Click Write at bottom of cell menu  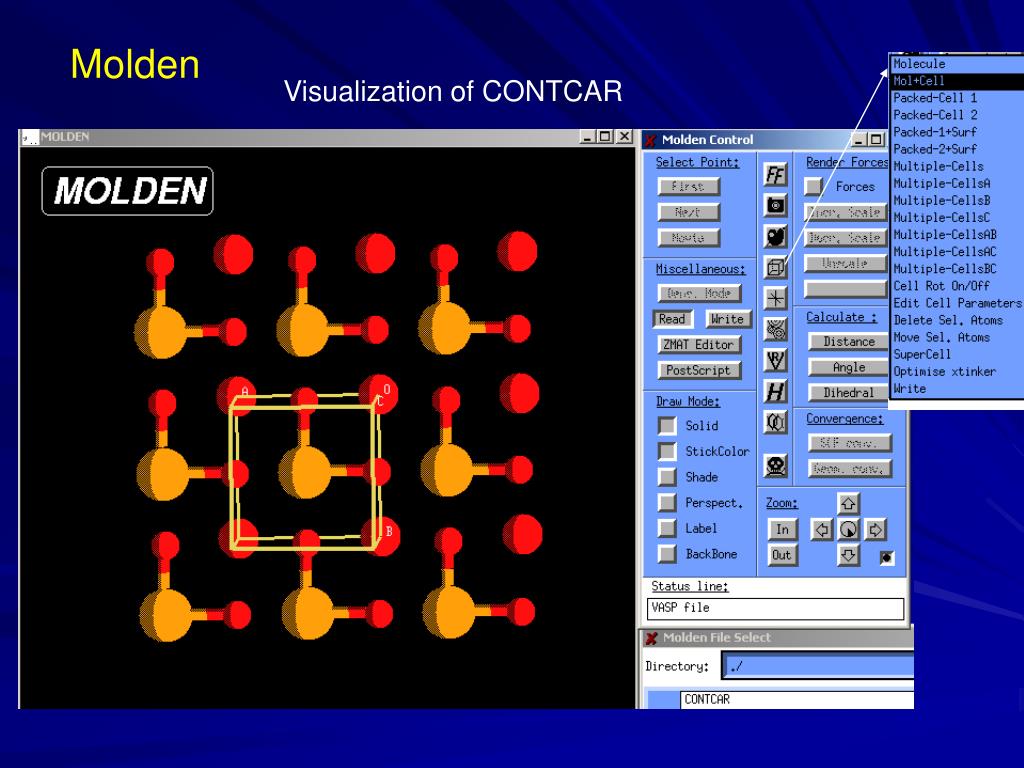pos(957,389)
